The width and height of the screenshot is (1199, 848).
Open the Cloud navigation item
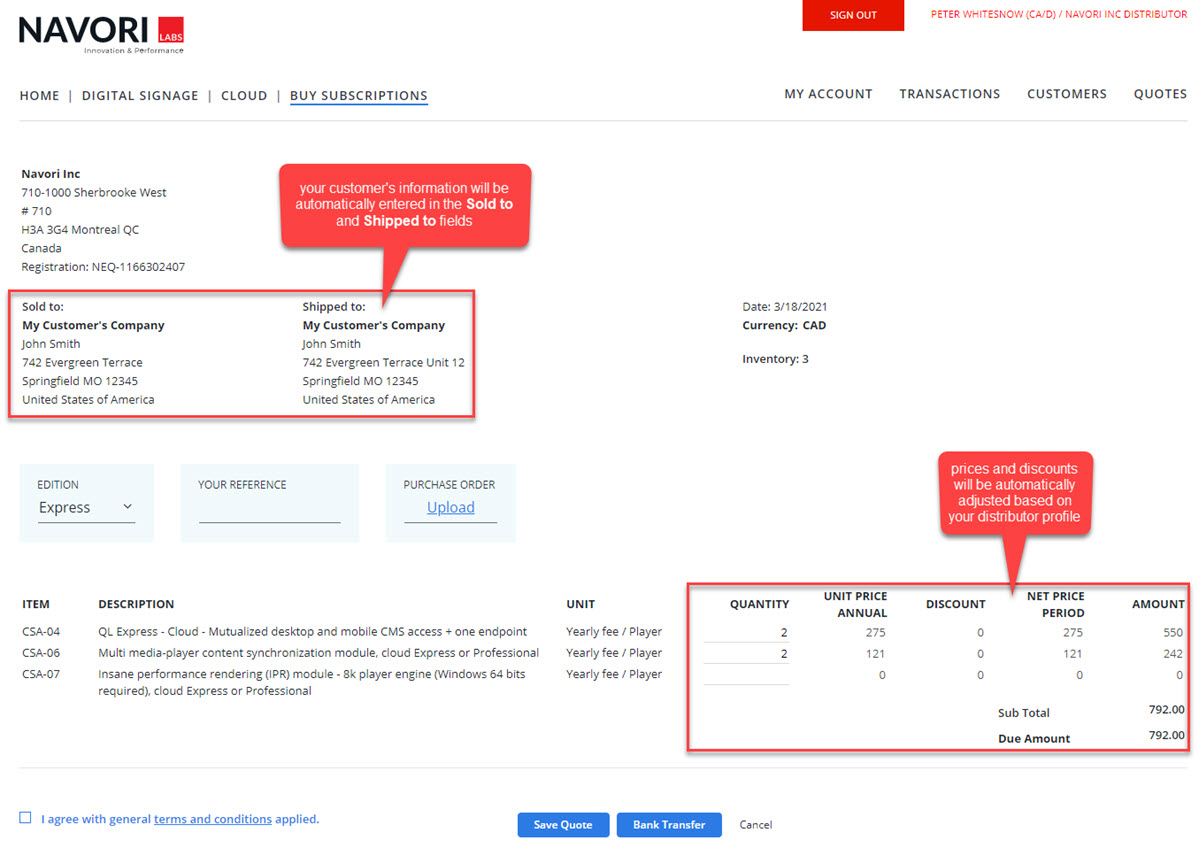244,96
